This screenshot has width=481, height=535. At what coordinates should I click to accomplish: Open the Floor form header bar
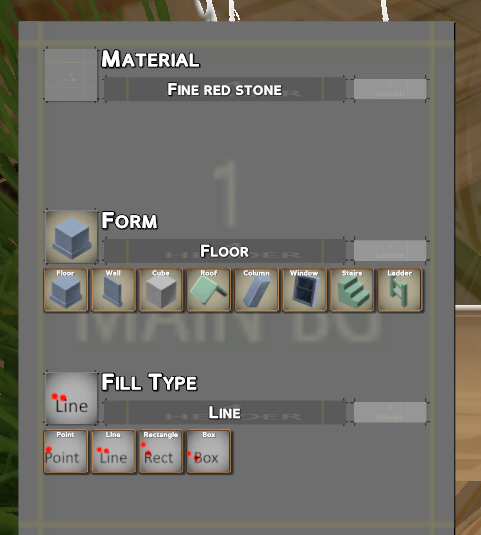(x=225, y=251)
